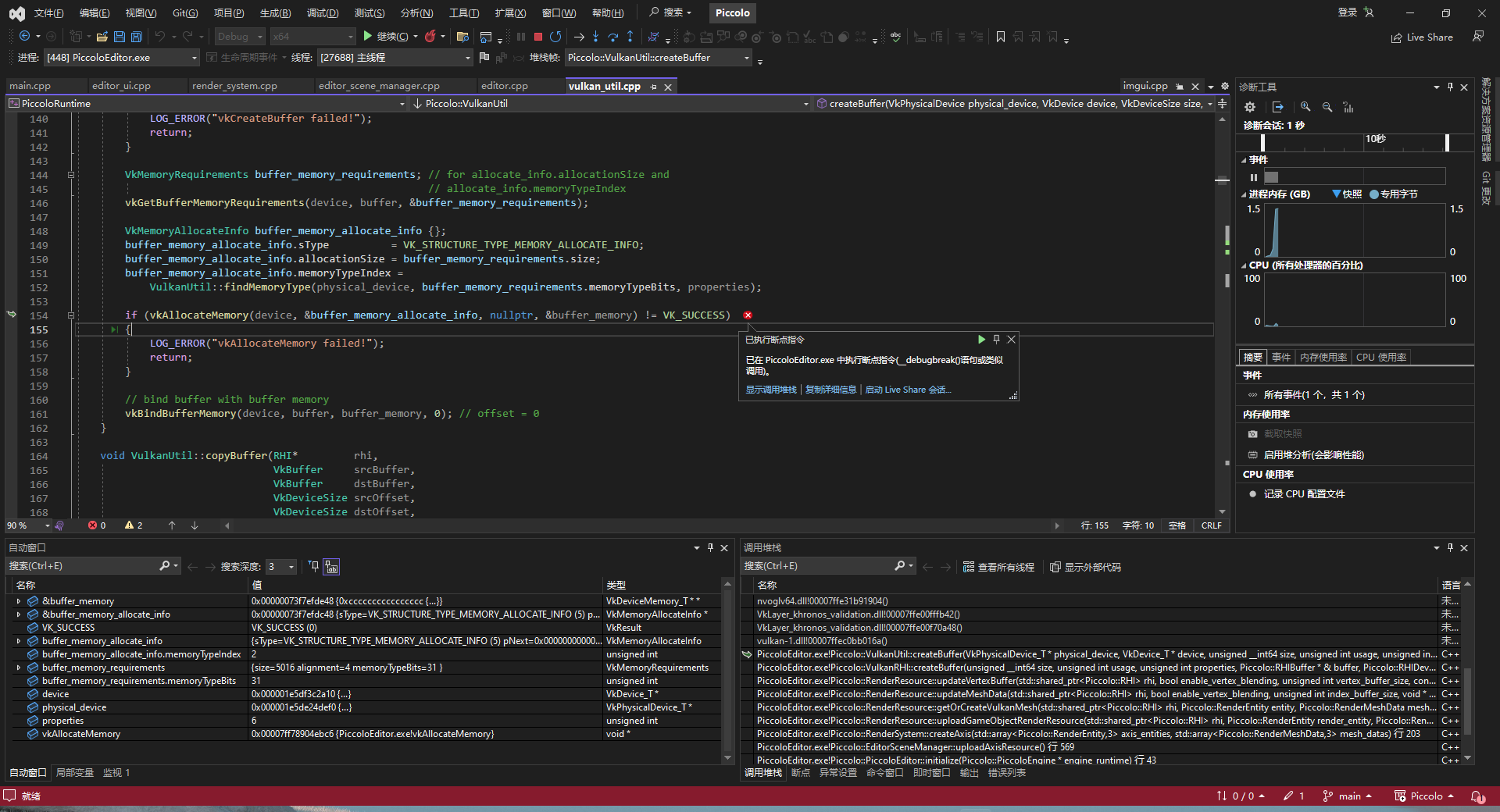1500x812 pixels.
Task: Open diagnostic tools settings gear
Action: [x=1250, y=107]
